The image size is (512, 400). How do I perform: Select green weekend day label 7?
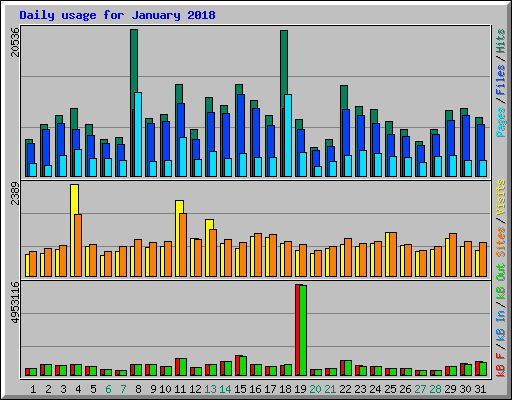[123, 389]
